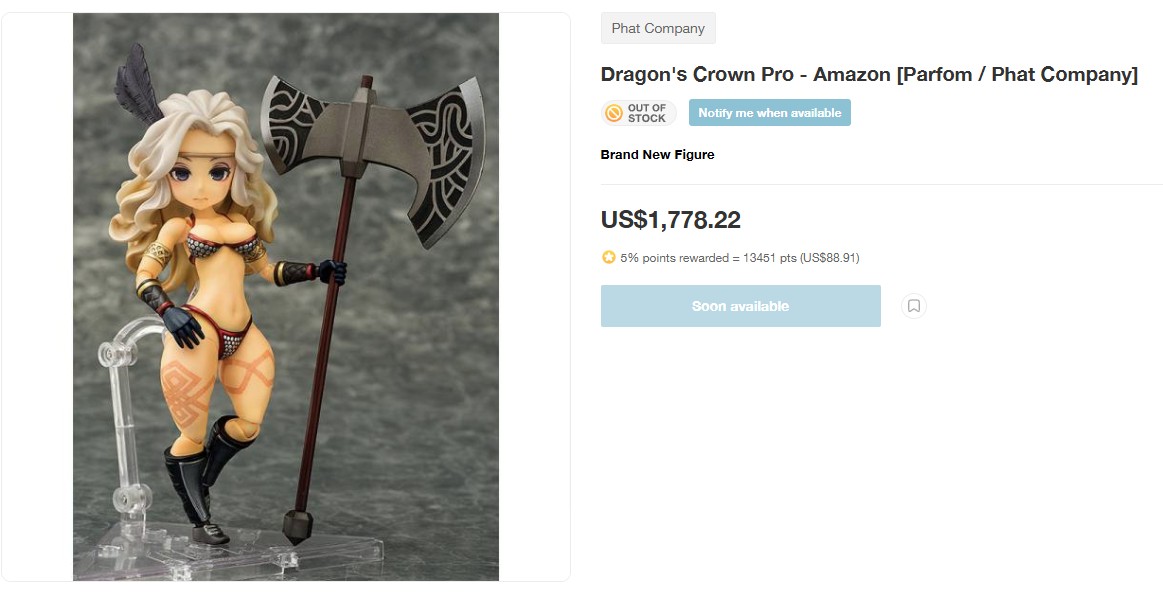1163x594 pixels.
Task: Click the 5% points rewarded text
Action: point(674,258)
